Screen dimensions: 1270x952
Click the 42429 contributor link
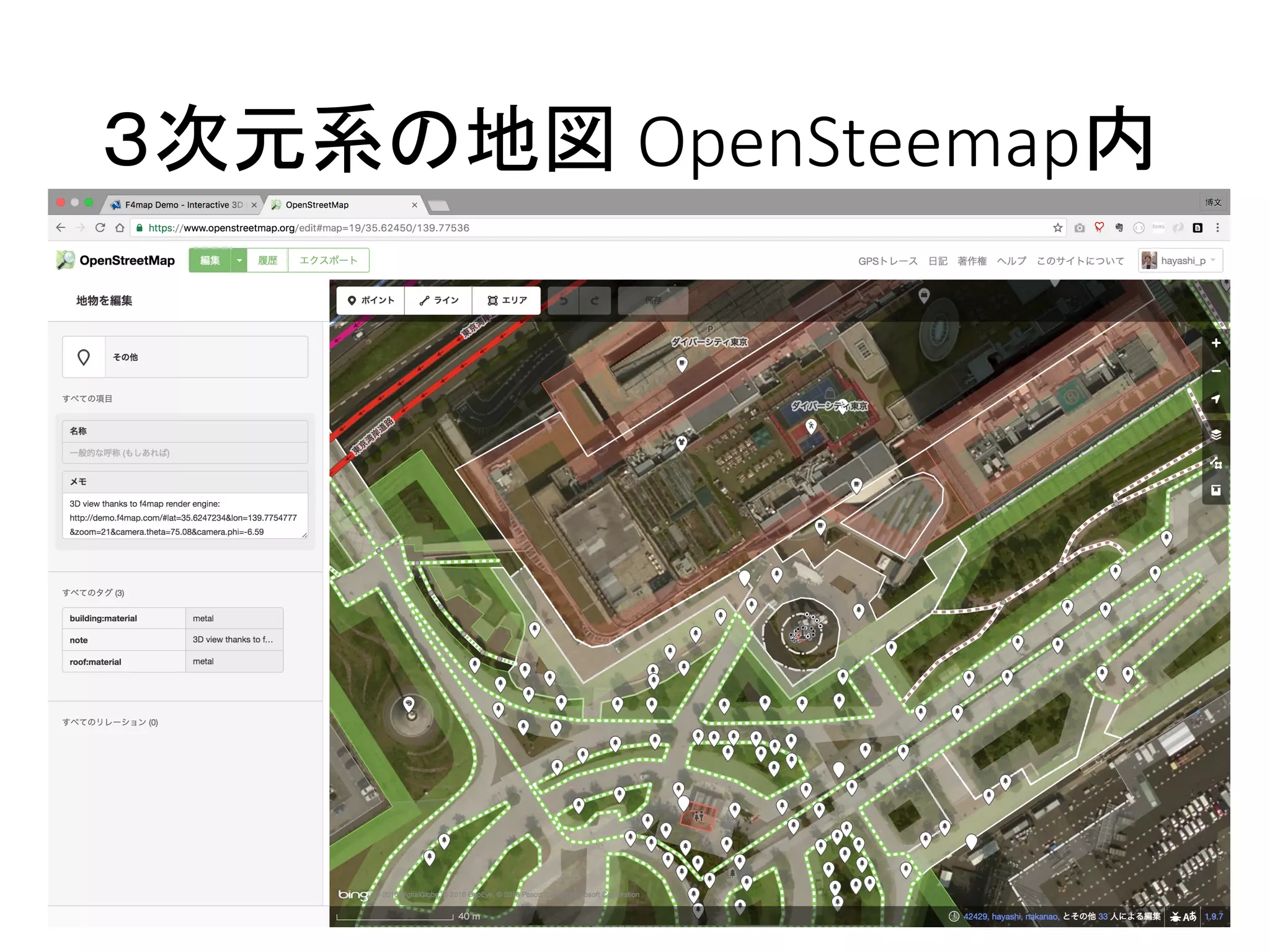(975, 917)
